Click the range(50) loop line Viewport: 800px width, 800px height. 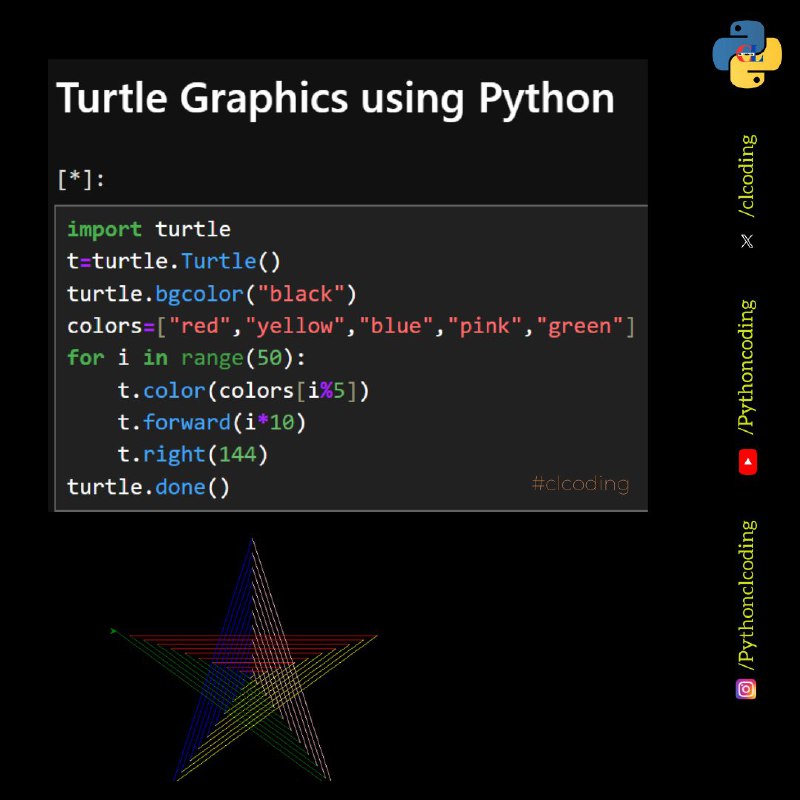click(186, 358)
